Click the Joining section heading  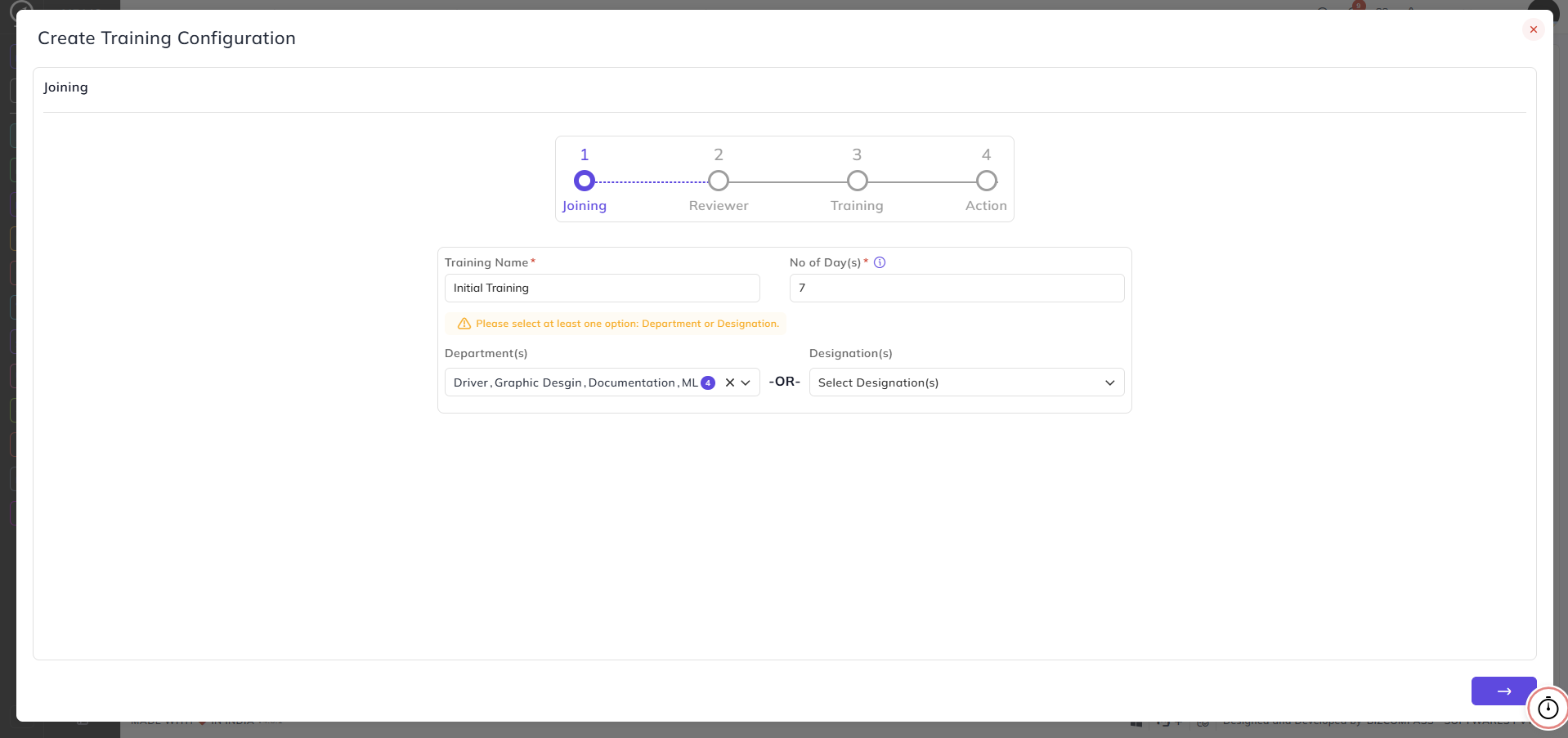[x=65, y=87]
